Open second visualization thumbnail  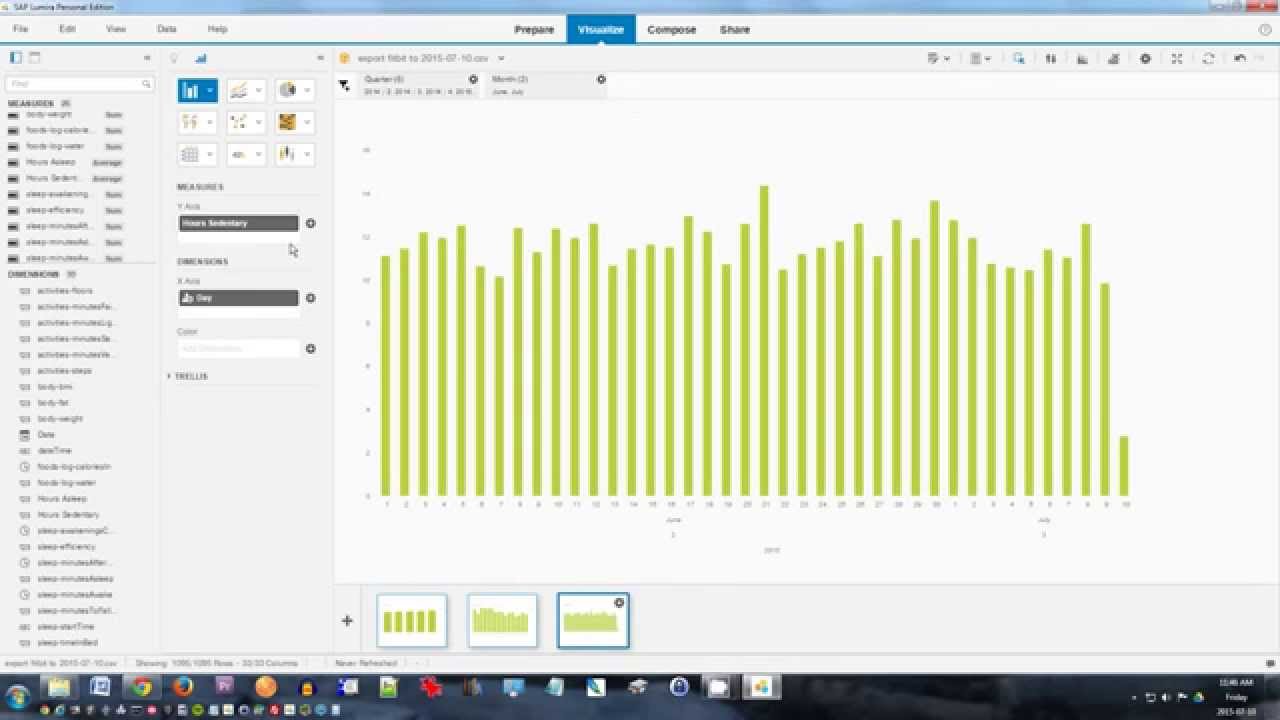[x=502, y=621]
